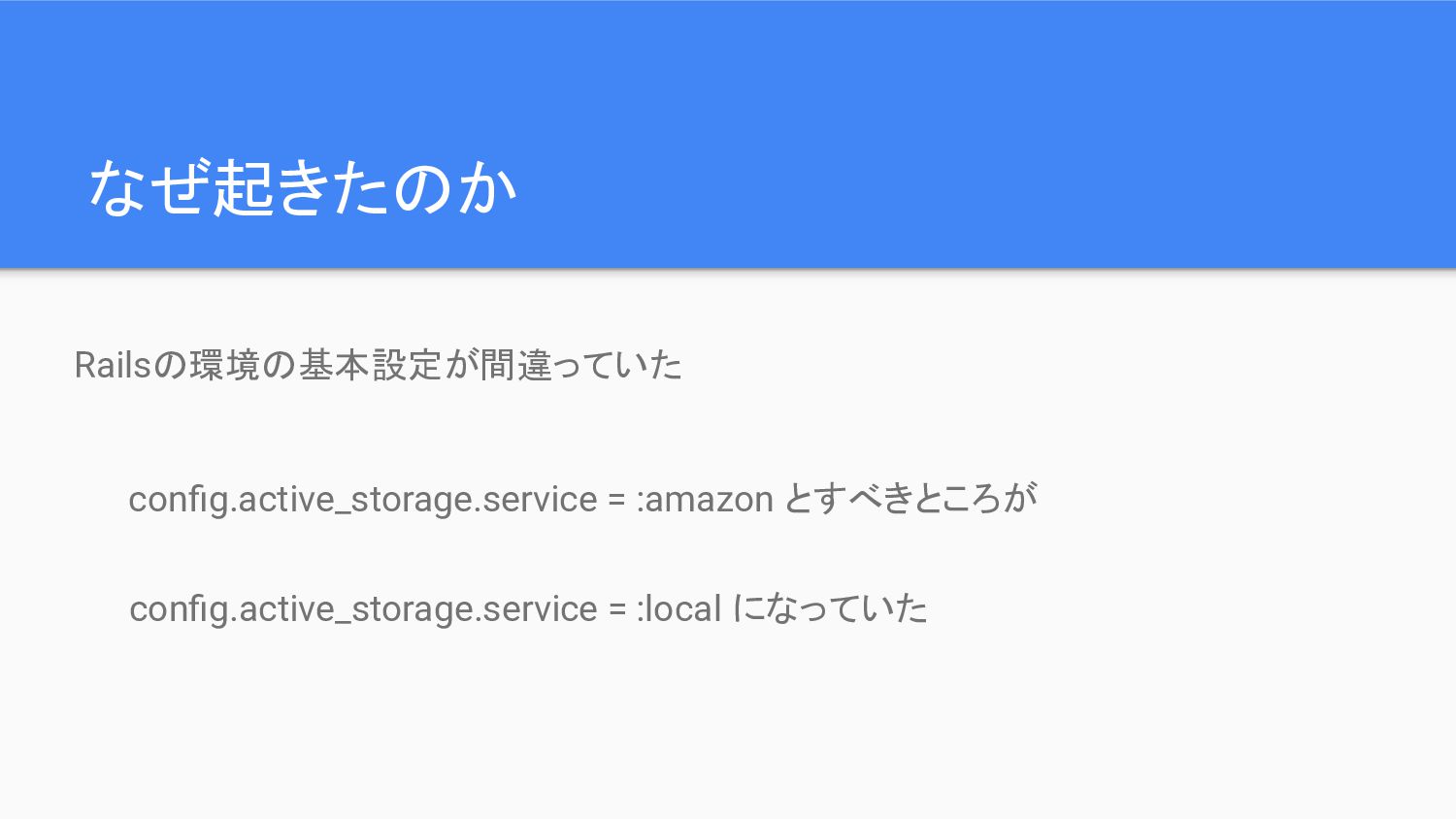Click the phrase になっていた
The image size is (1456, 819).
pyautogui.click(x=830, y=609)
